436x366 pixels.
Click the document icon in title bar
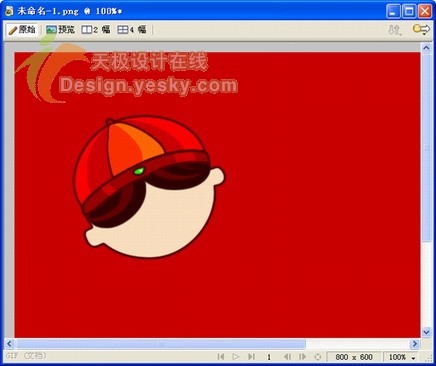click(9, 11)
